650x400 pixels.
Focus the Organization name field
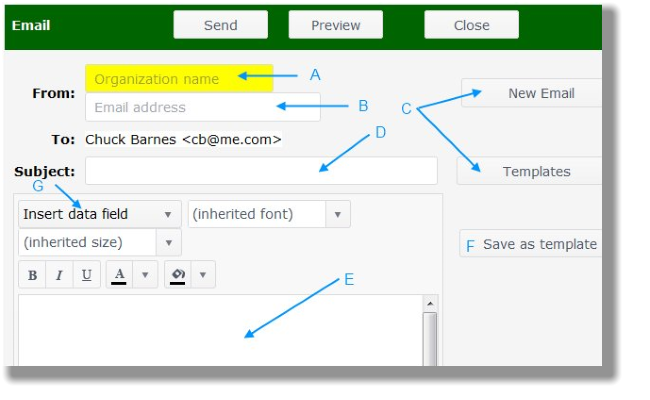click(x=179, y=79)
